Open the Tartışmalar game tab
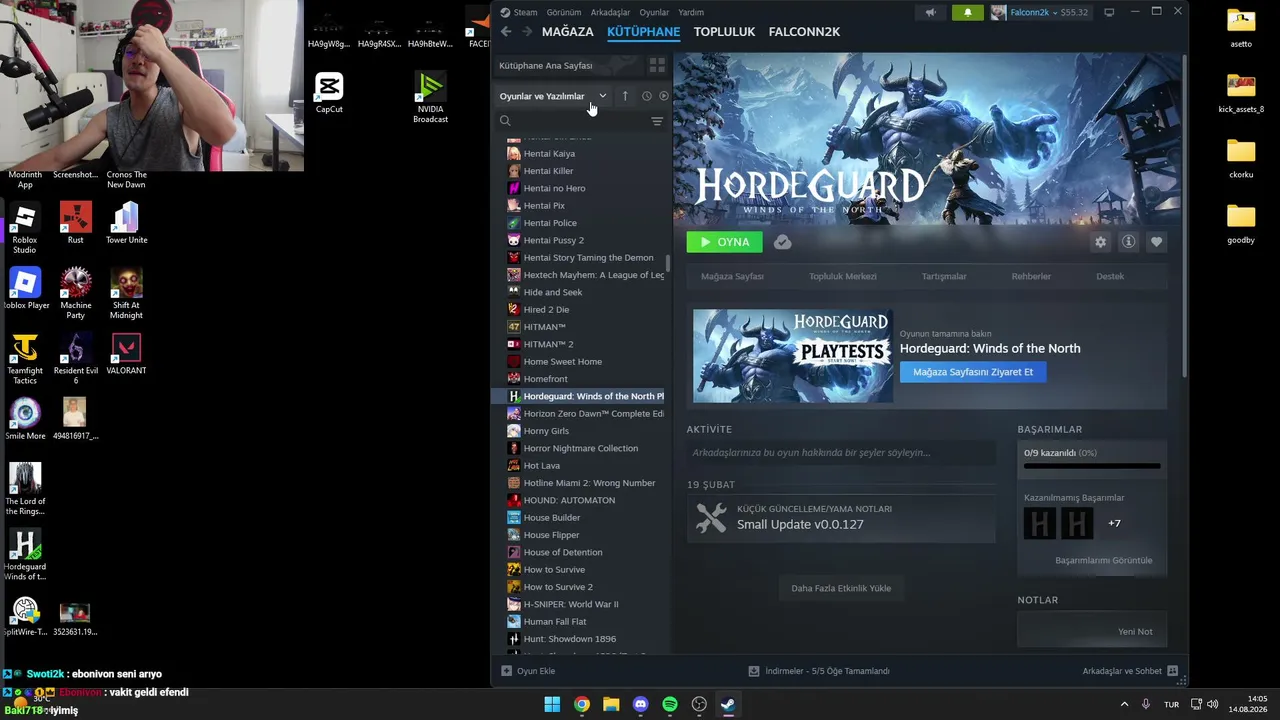The height and width of the screenshot is (720, 1280). [x=944, y=276]
